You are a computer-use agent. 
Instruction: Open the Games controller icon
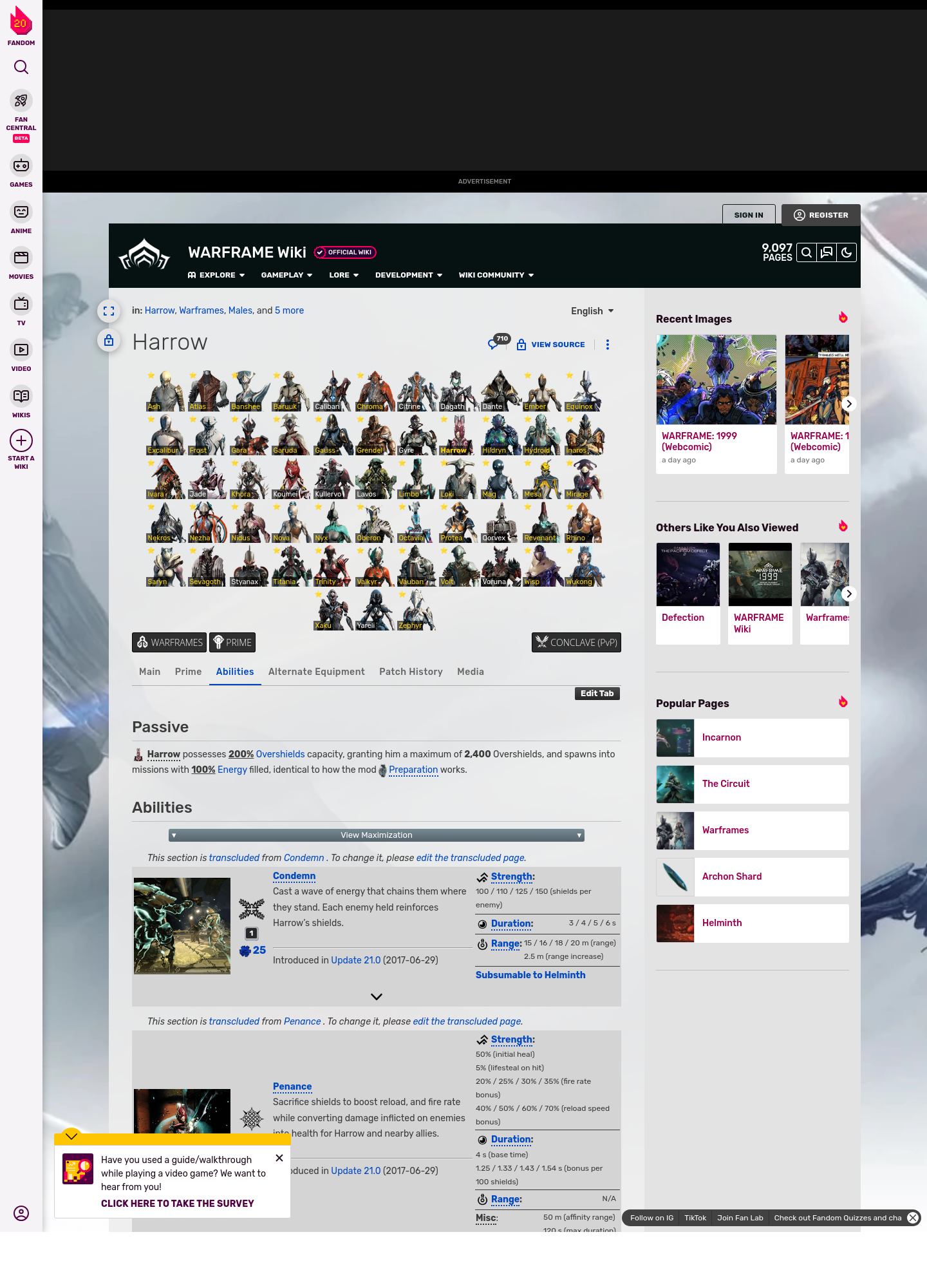coord(21,166)
